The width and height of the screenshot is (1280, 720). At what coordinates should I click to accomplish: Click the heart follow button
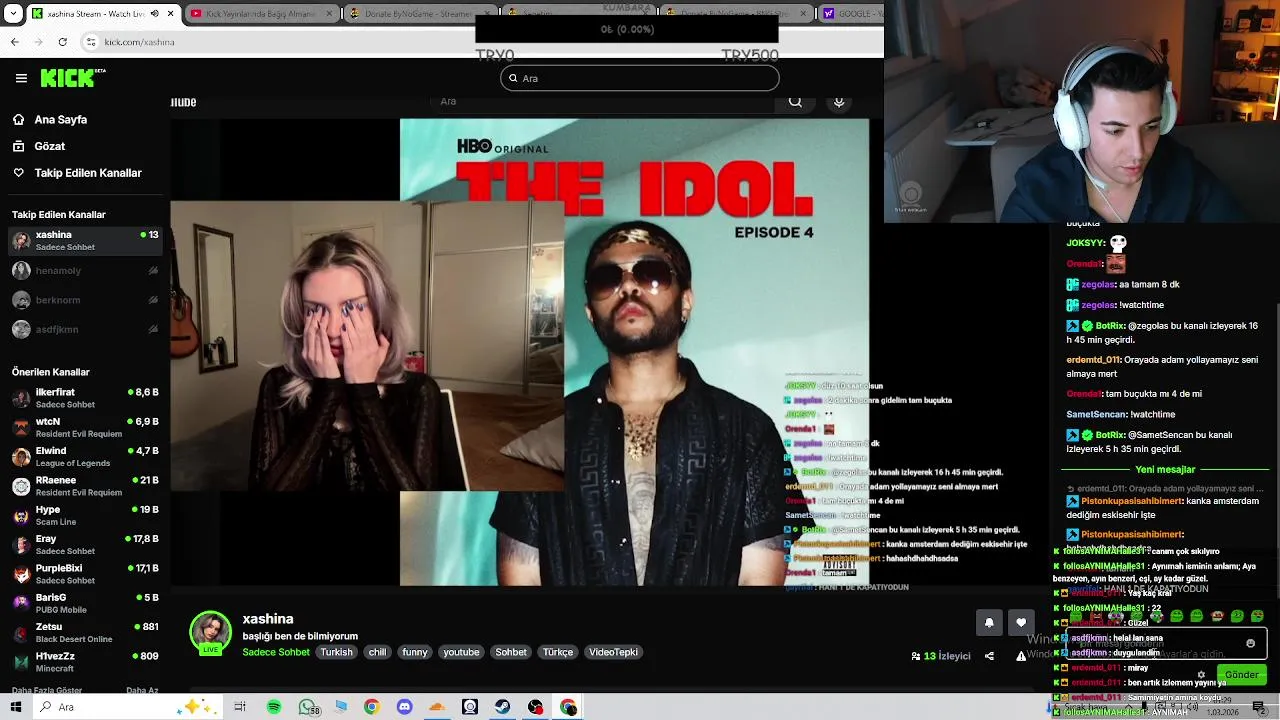[1021, 622]
